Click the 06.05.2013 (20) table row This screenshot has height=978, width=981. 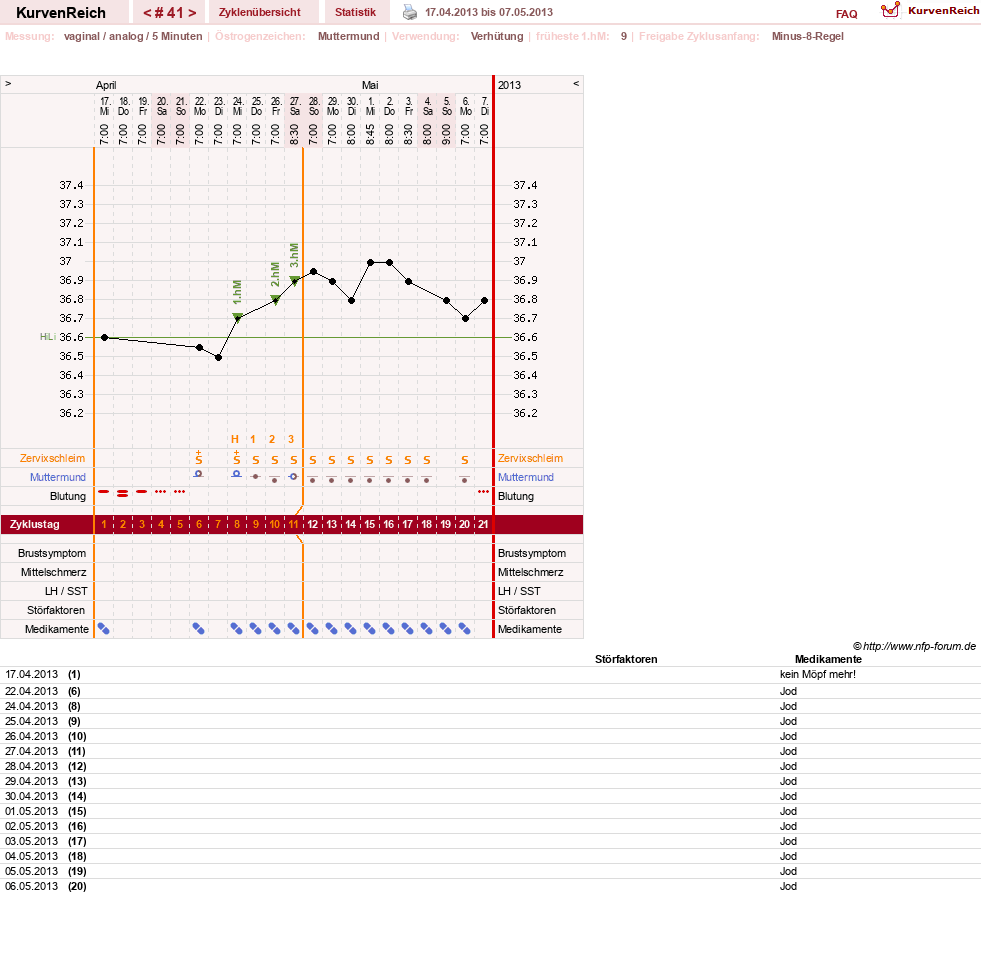coord(490,887)
